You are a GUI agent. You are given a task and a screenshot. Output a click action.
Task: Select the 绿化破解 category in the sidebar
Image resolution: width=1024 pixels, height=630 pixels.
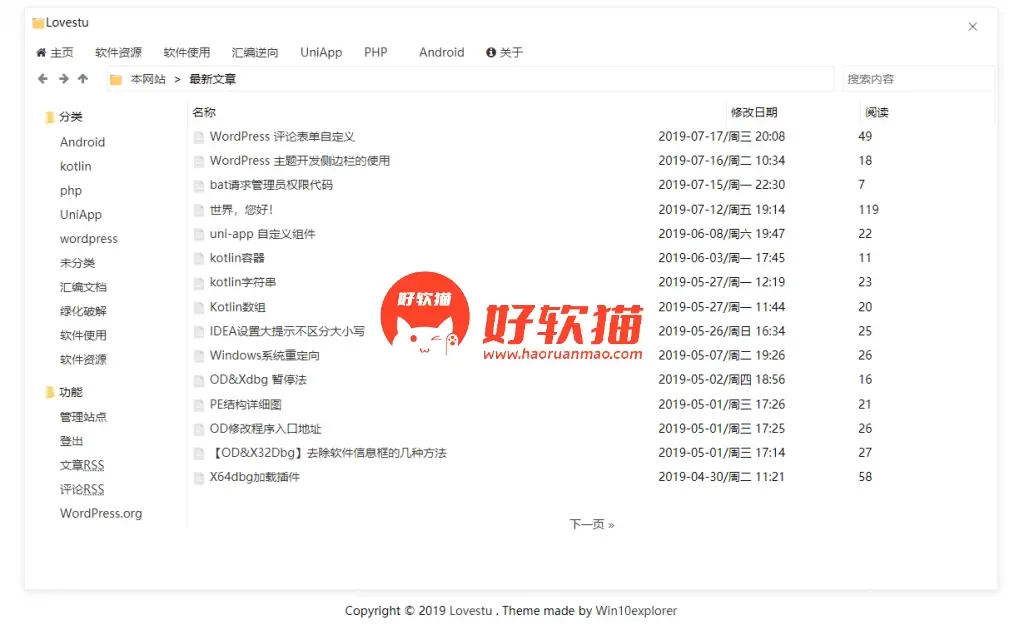[83, 311]
